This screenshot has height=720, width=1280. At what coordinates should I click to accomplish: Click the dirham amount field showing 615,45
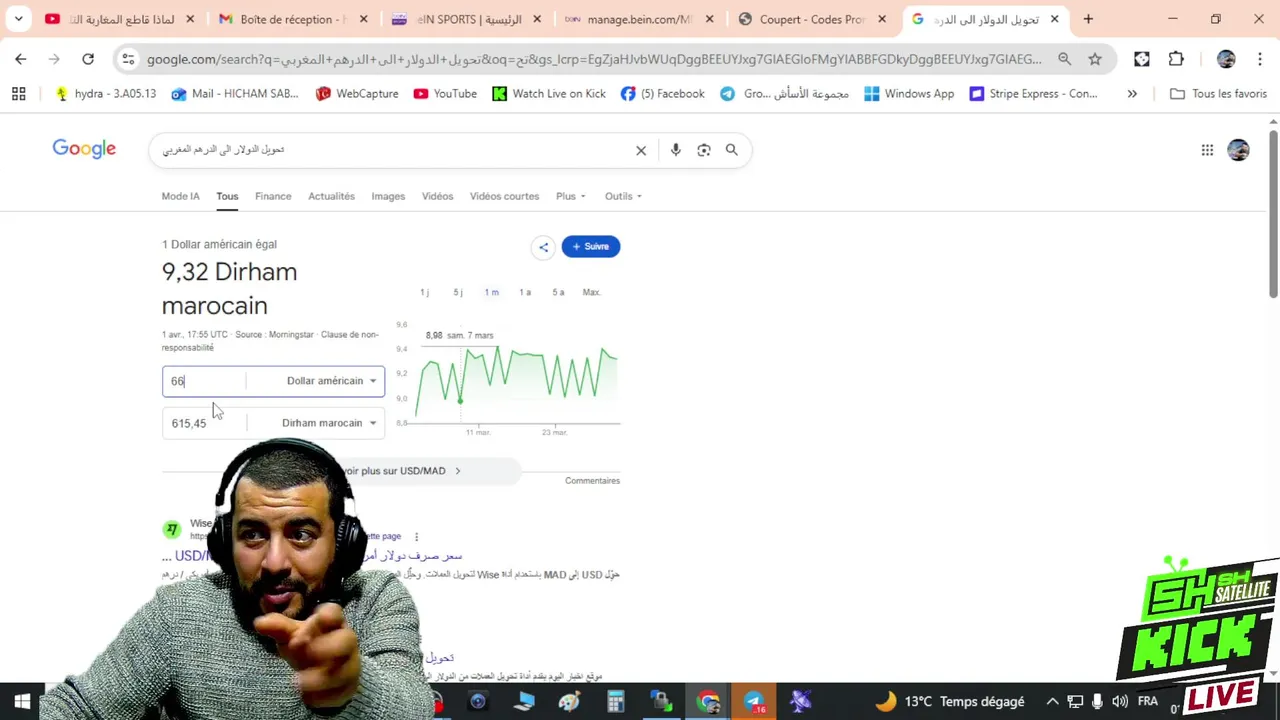pos(204,423)
